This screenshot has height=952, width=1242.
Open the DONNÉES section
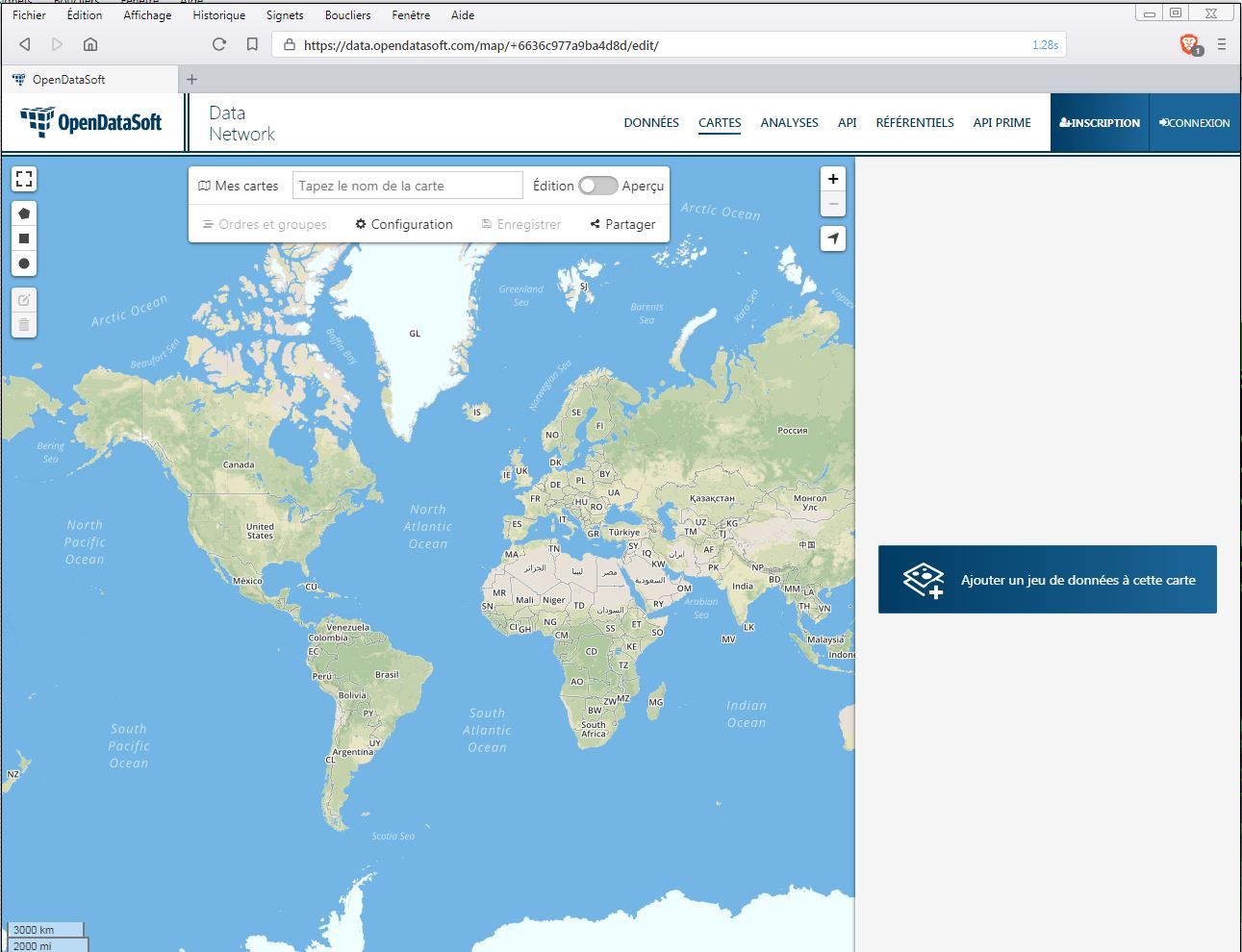coord(651,123)
